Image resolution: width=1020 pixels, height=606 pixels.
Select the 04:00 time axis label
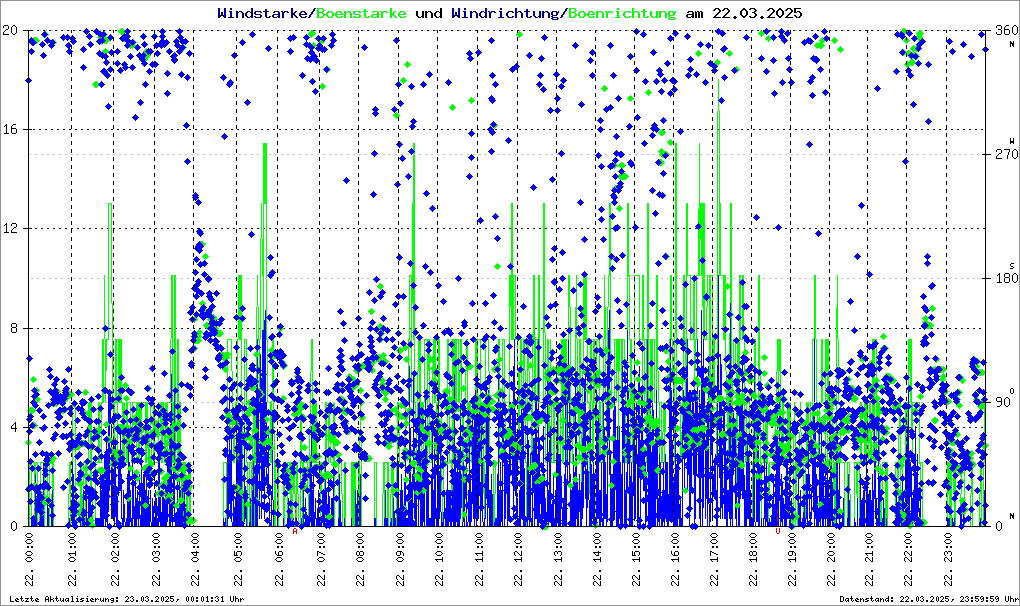(x=195, y=559)
